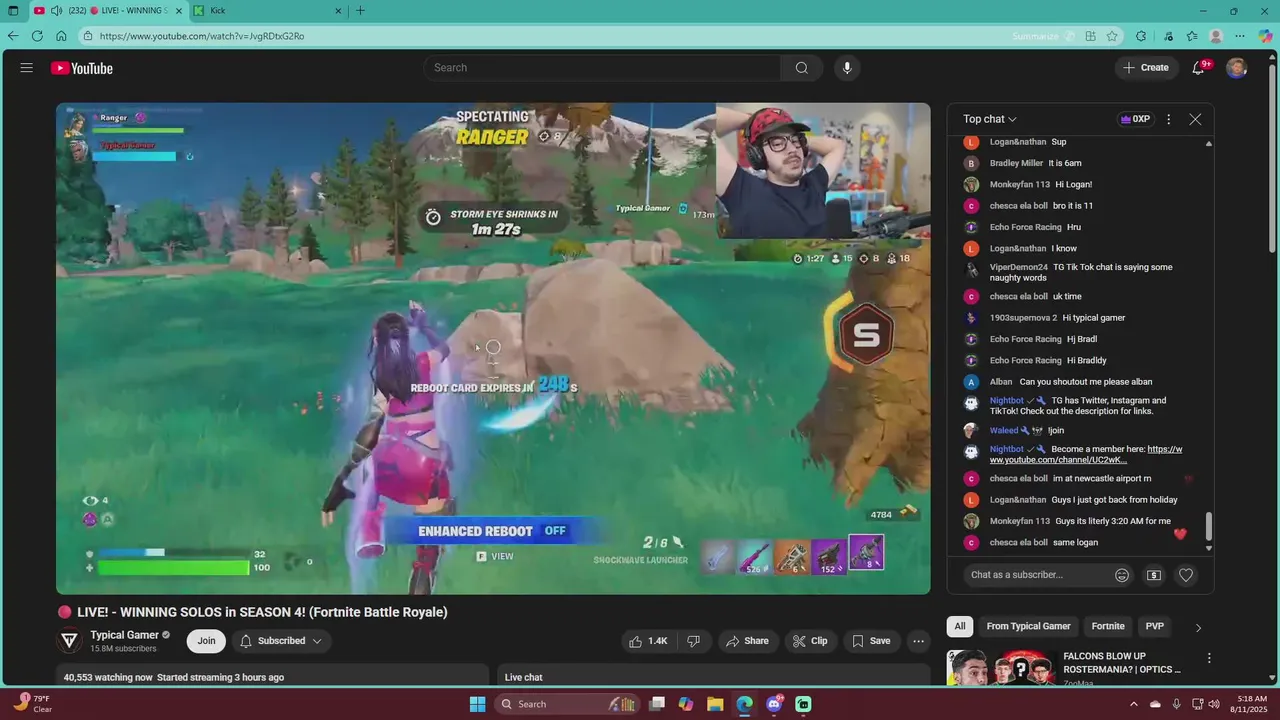Switch to the Kick browser tab
The height and width of the screenshot is (720, 1280).
(265, 11)
